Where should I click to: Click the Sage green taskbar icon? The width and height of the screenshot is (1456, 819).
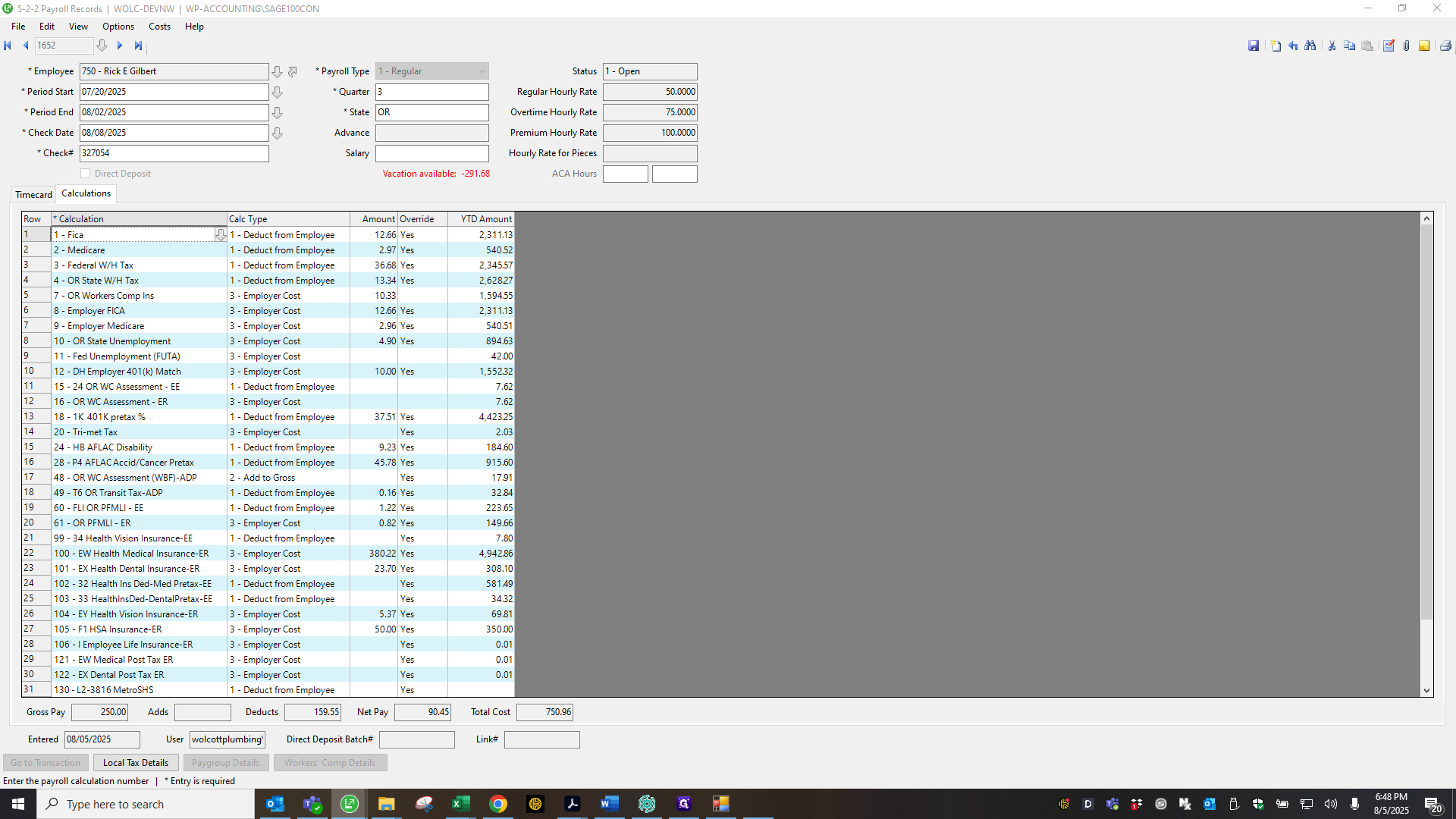coord(350,804)
